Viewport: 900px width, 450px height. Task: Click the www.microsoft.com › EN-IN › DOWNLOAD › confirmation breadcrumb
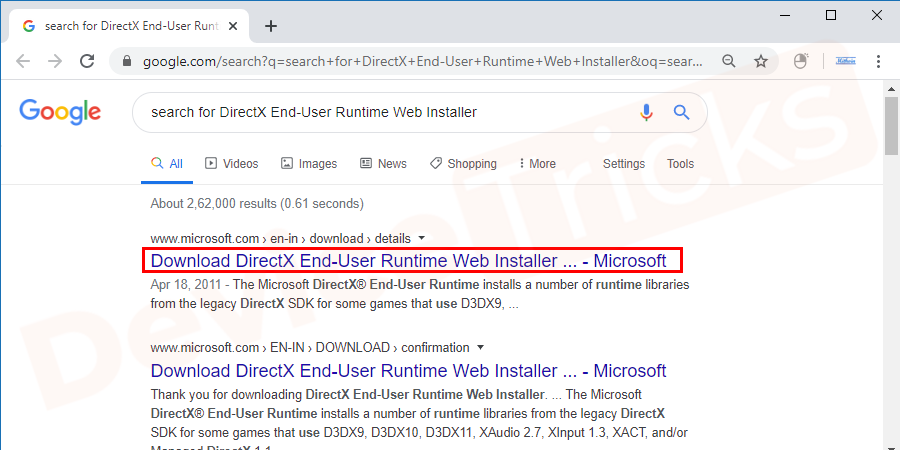point(310,347)
